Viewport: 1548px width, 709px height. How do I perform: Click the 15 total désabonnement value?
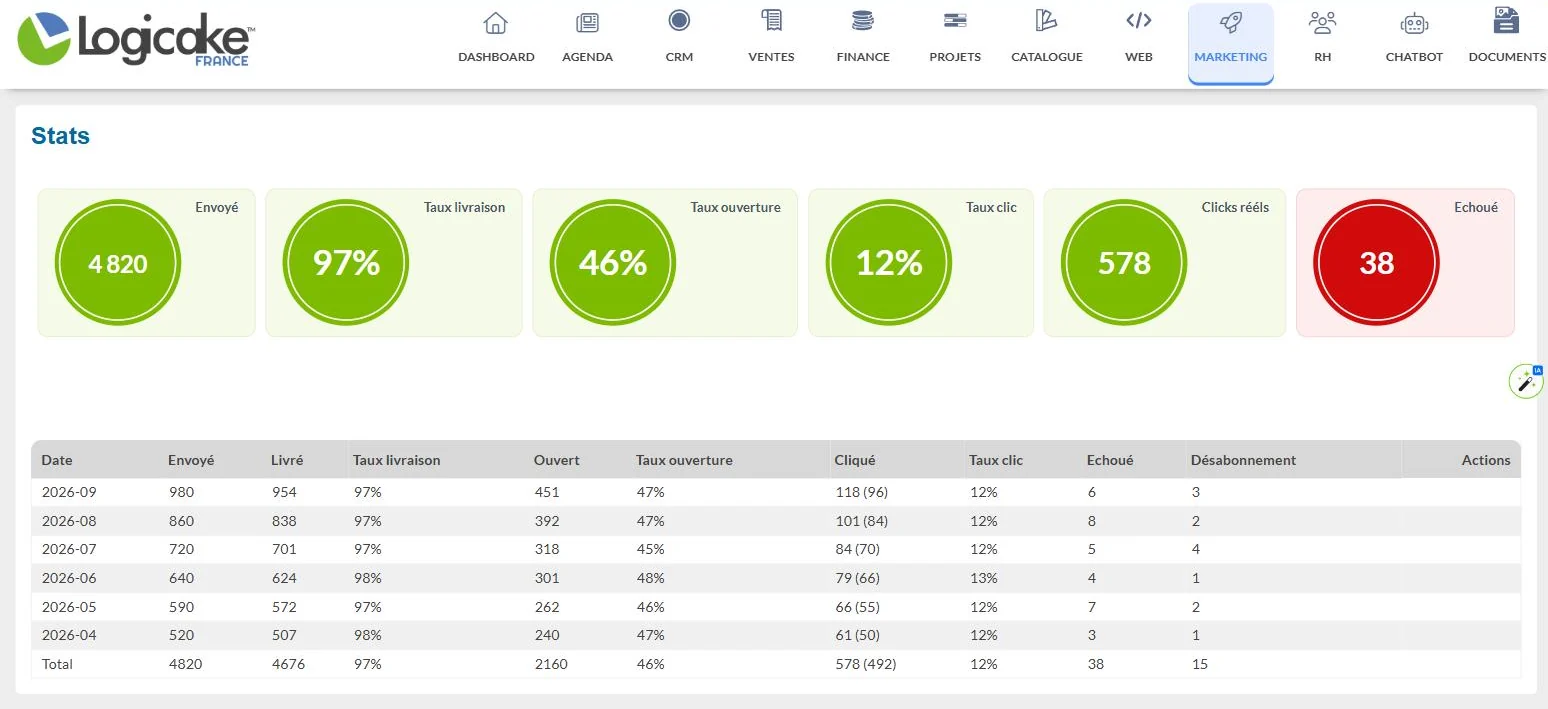[x=1200, y=664]
